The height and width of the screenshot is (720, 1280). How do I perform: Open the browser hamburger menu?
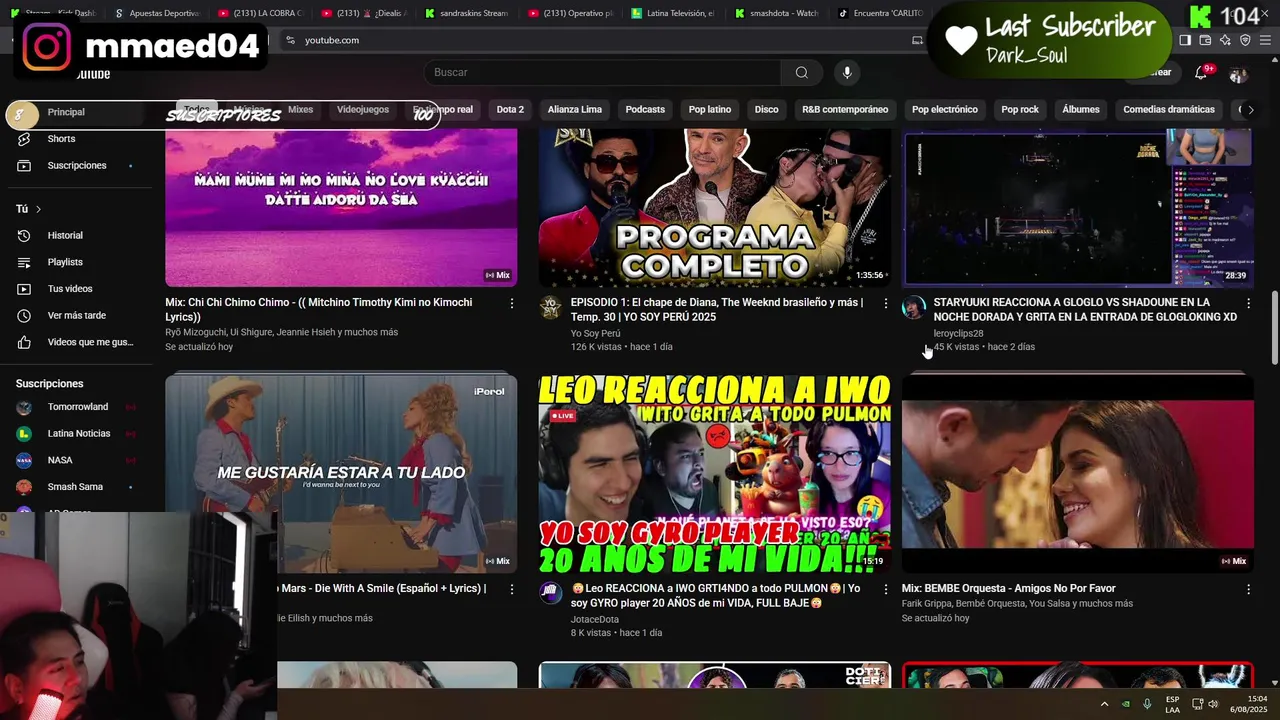1264,40
